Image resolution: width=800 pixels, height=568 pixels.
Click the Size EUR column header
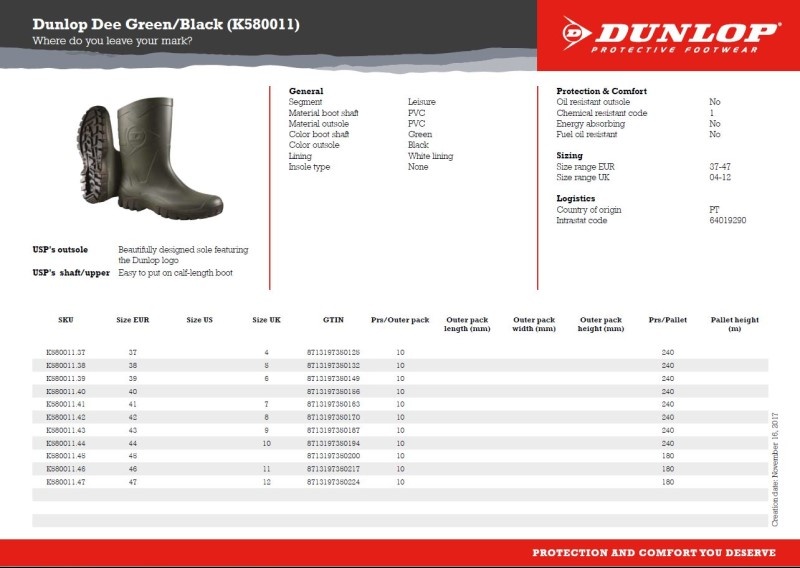click(x=133, y=320)
